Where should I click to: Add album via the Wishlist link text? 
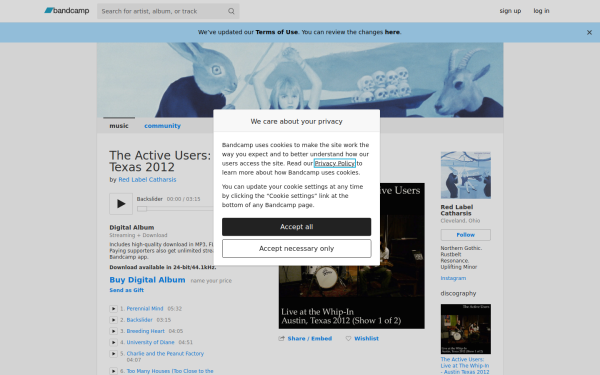click(x=366, y=339)
